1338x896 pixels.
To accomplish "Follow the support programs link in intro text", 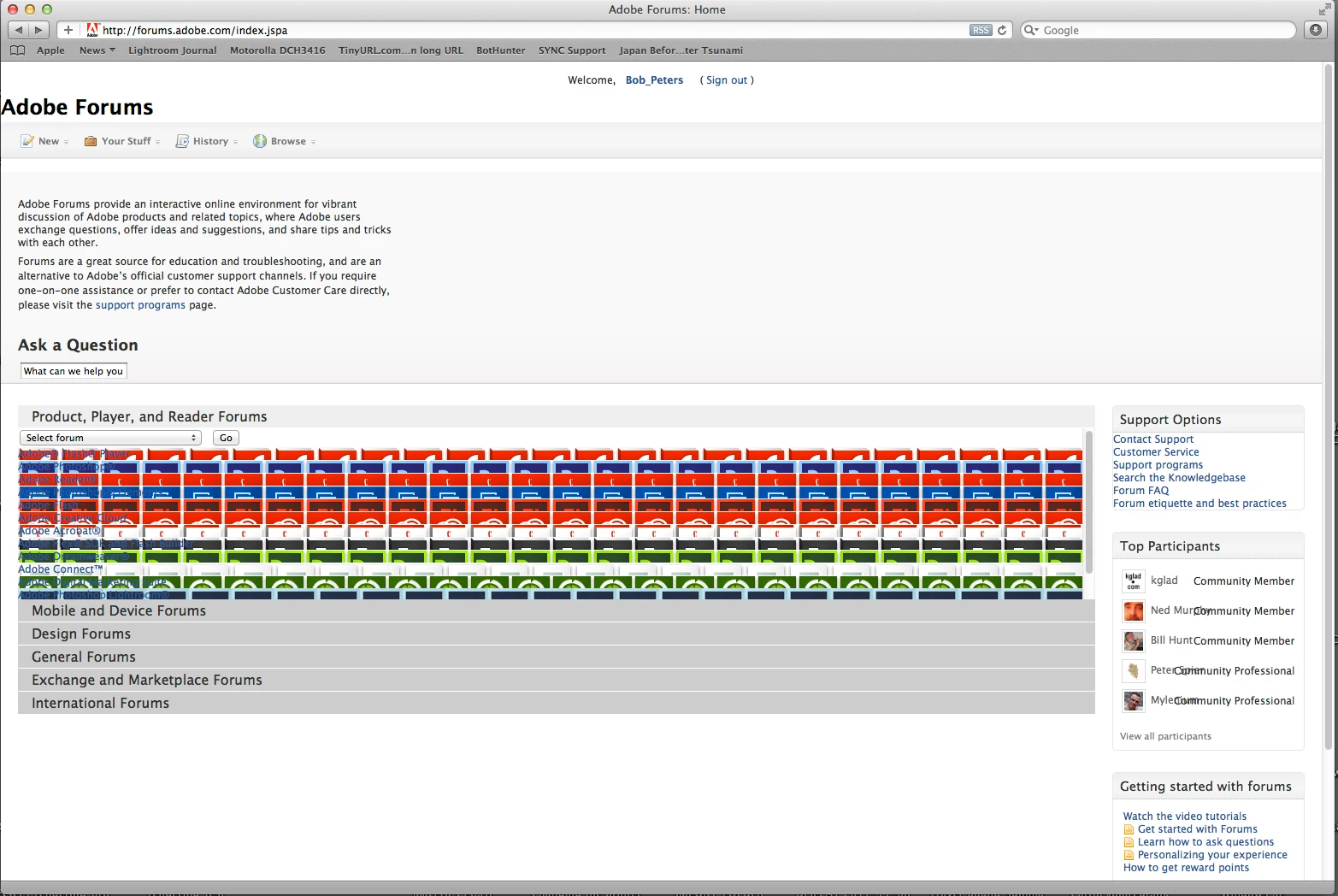I will [140, 305].
